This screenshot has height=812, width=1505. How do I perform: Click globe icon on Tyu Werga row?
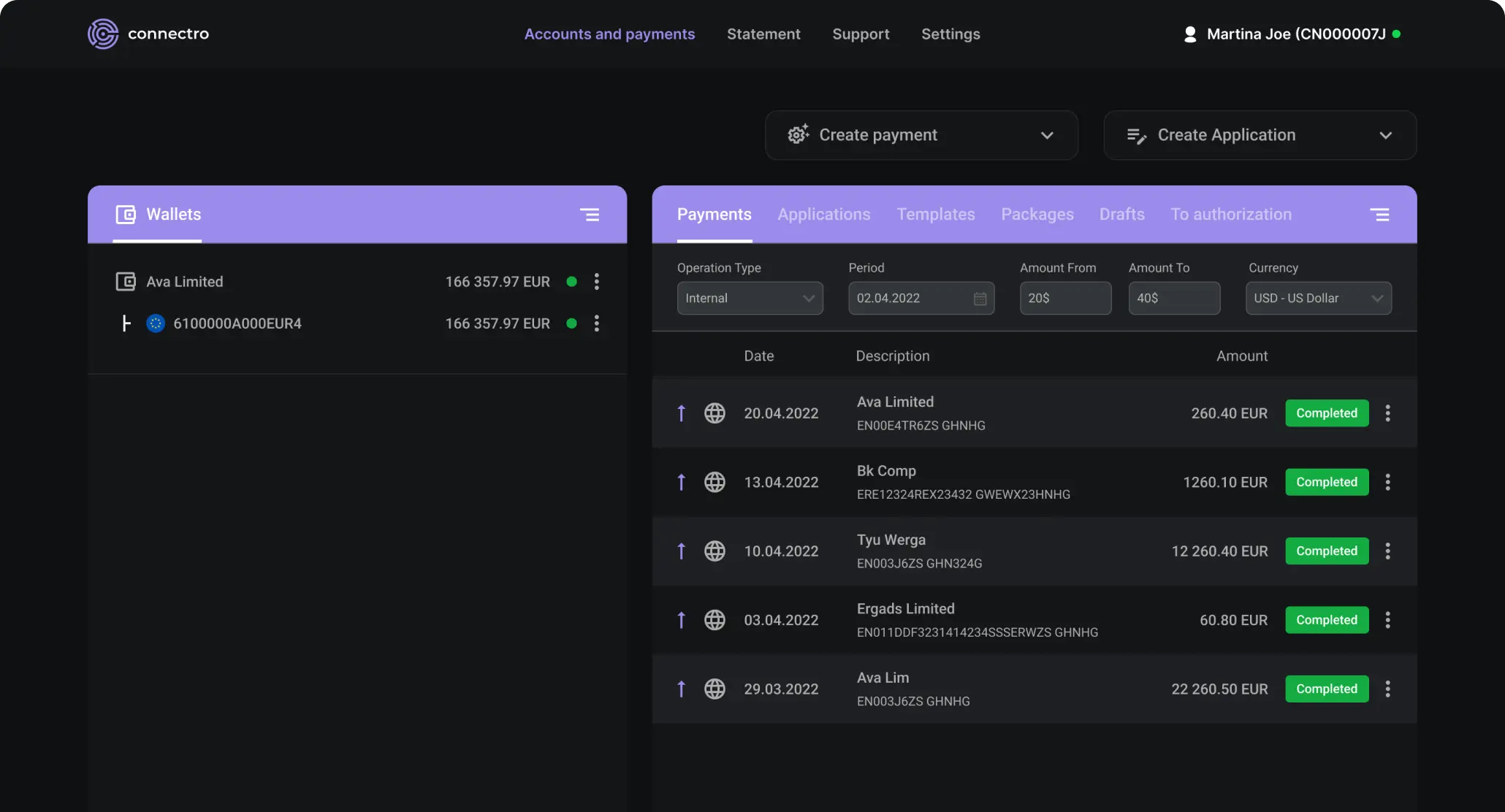tap(715, 551)
